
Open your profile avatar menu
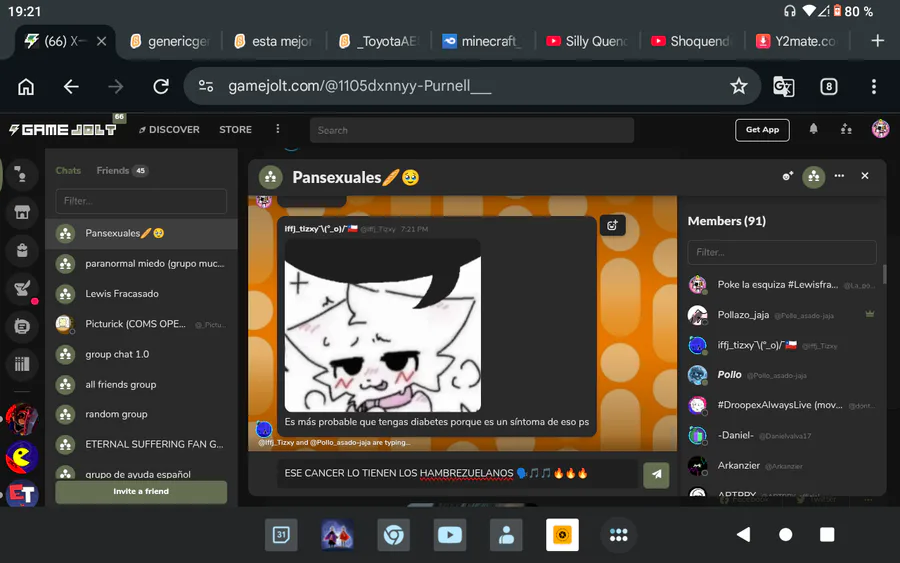(880, 129)
